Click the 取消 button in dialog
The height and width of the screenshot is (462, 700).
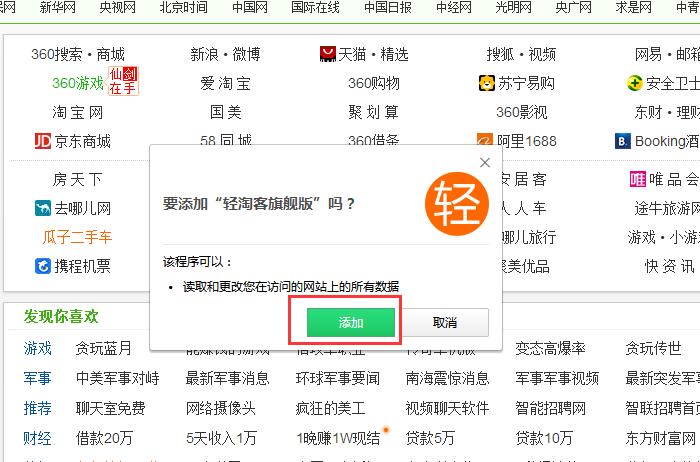pos(445,322)
